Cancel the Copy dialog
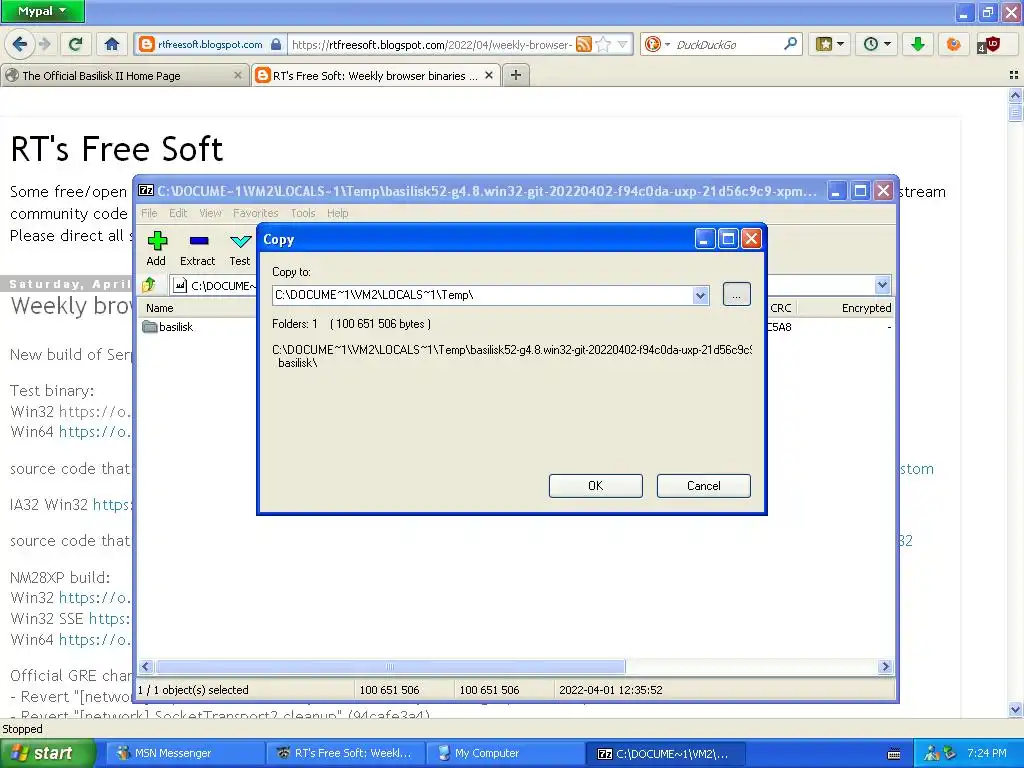 click(x=703, y=486)
